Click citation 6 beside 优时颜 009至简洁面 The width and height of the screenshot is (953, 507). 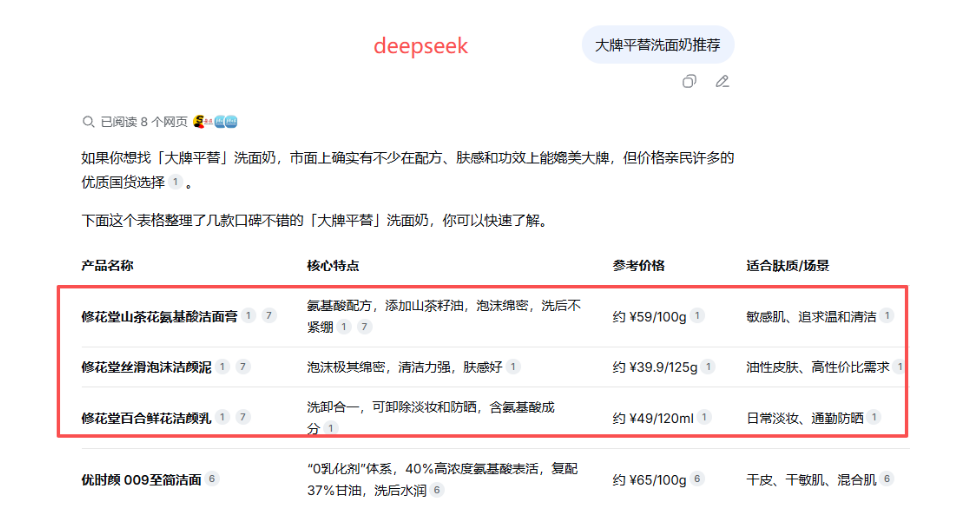[212, 479]
